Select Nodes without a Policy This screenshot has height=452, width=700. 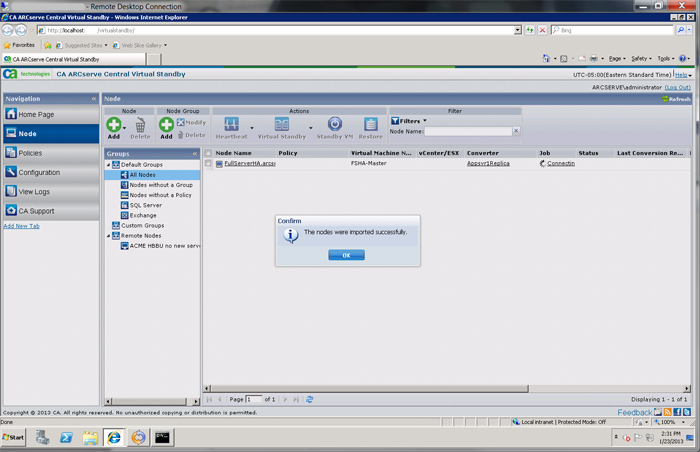(160, 195)
